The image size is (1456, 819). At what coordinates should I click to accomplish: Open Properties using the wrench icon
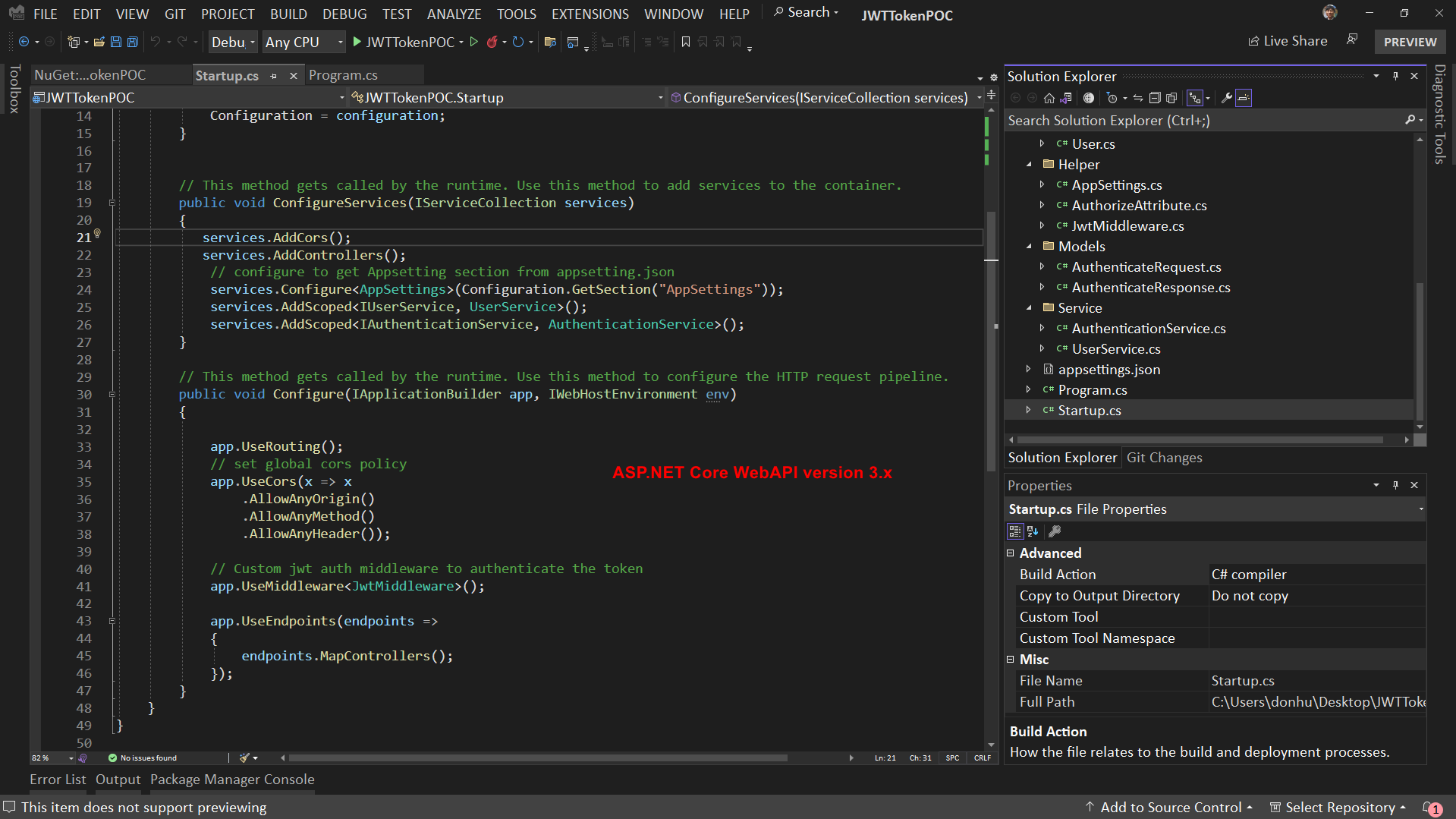[1226, 97]
